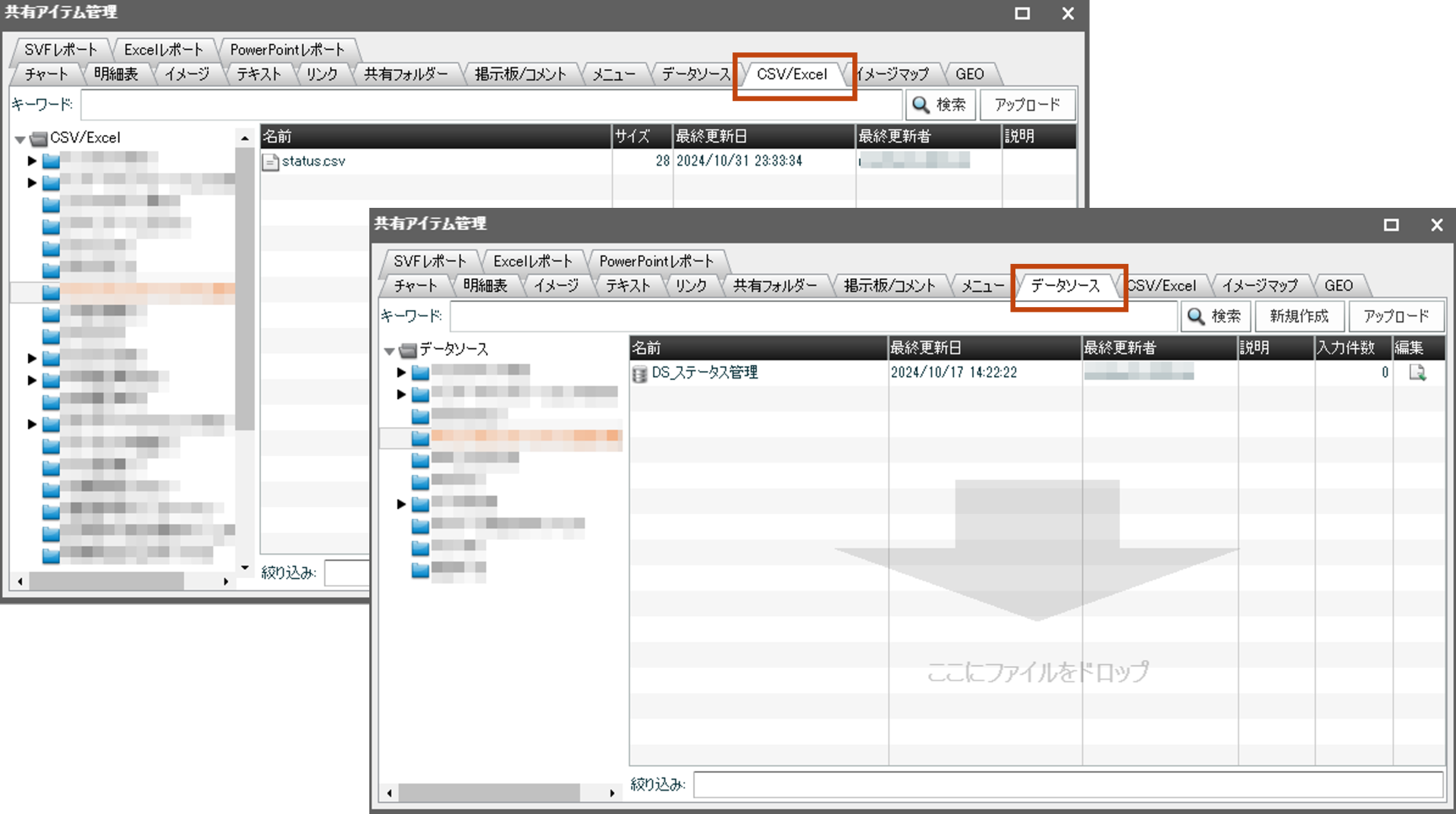Select the status.csv file row
Viewport: 1456px width, 814px height.
click(x=668, y=161)
